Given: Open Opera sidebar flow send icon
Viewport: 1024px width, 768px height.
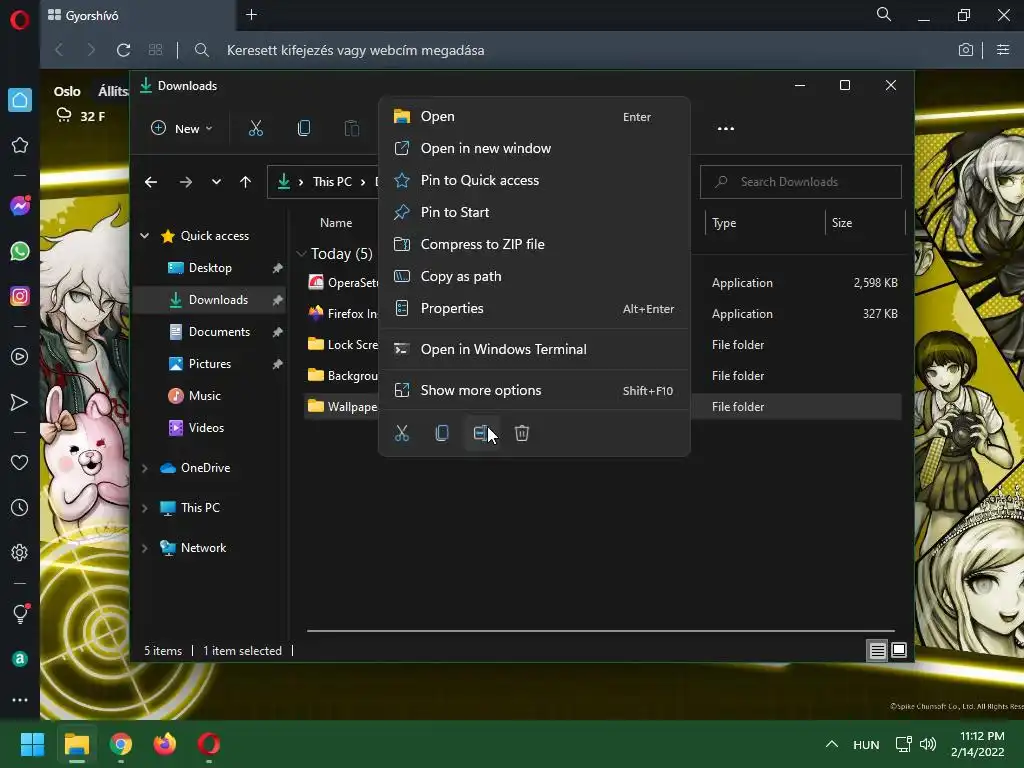Looking at the screenshot, I should (x=20, y=402).
